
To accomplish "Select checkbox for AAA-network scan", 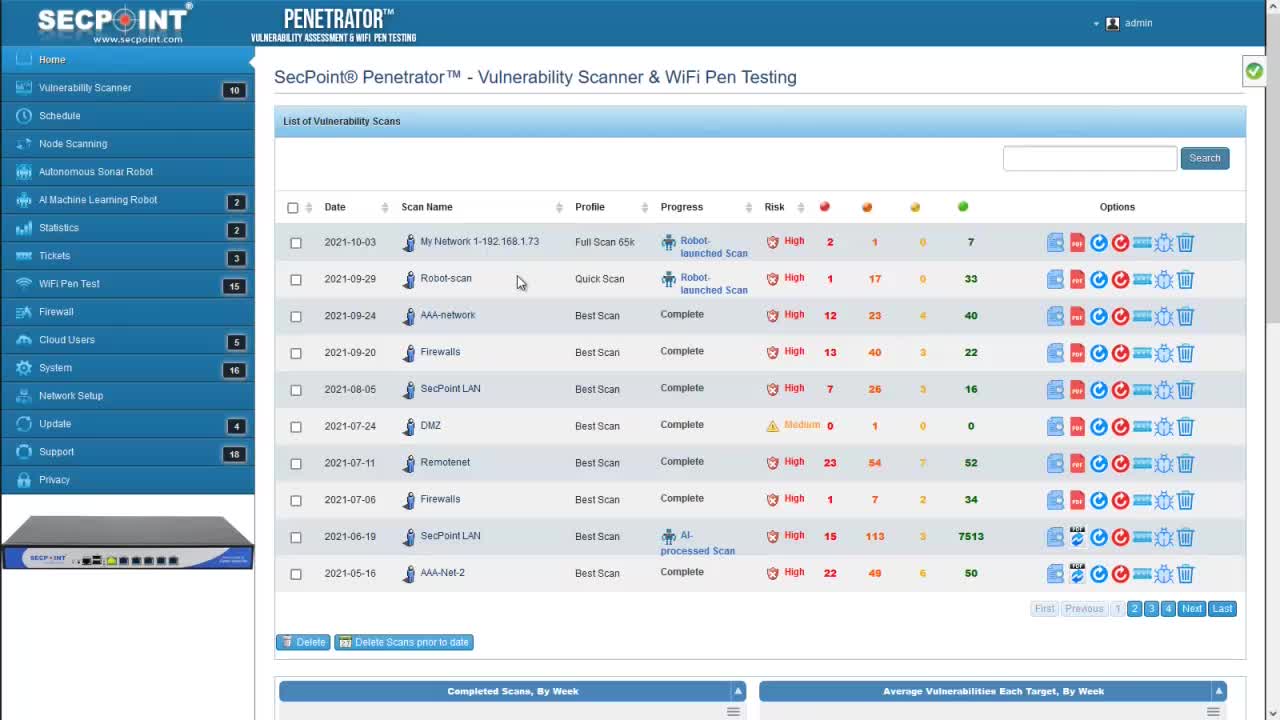I will 296,317.
